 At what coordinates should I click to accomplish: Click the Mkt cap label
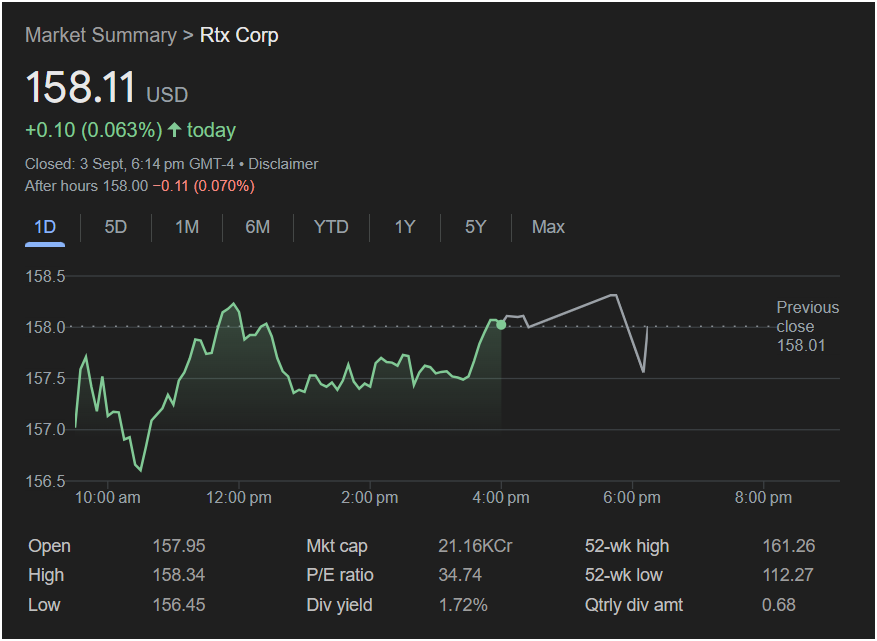pyautogui.click(x=337, y=546)
